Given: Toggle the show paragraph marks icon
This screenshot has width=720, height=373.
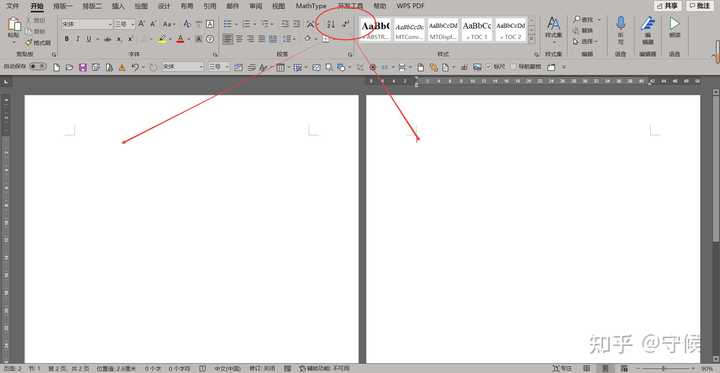Looking at the screenshot, I should [x=346, y=24].
